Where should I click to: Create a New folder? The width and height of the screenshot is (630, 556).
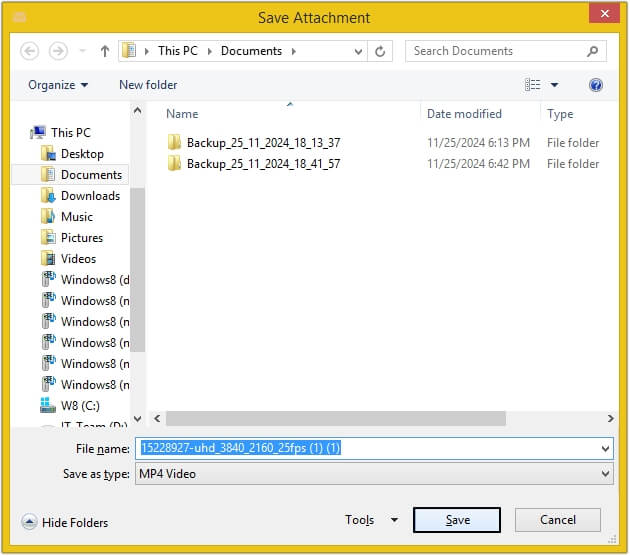tap(148, 85)
